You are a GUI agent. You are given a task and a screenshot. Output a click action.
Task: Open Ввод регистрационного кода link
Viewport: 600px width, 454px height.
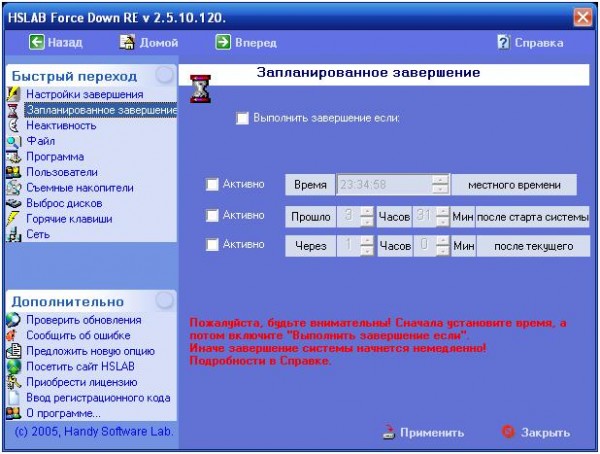(98, 398)
